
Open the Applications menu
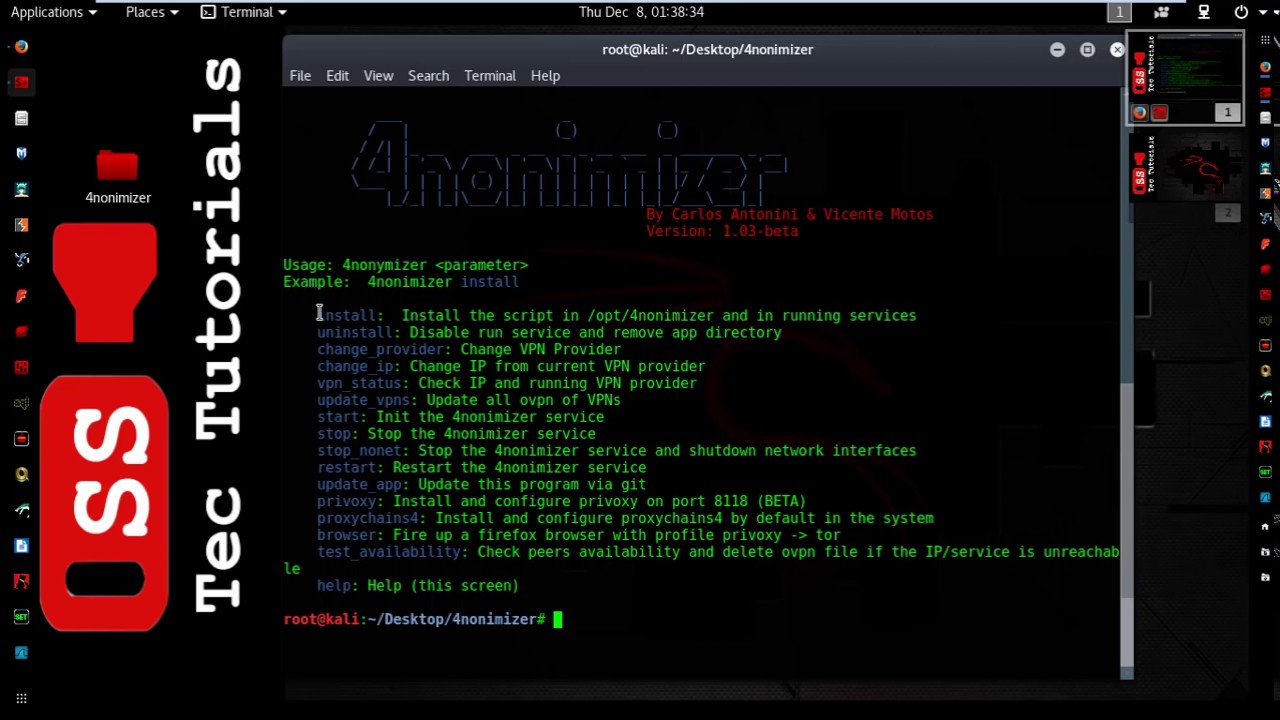[53, 12]
